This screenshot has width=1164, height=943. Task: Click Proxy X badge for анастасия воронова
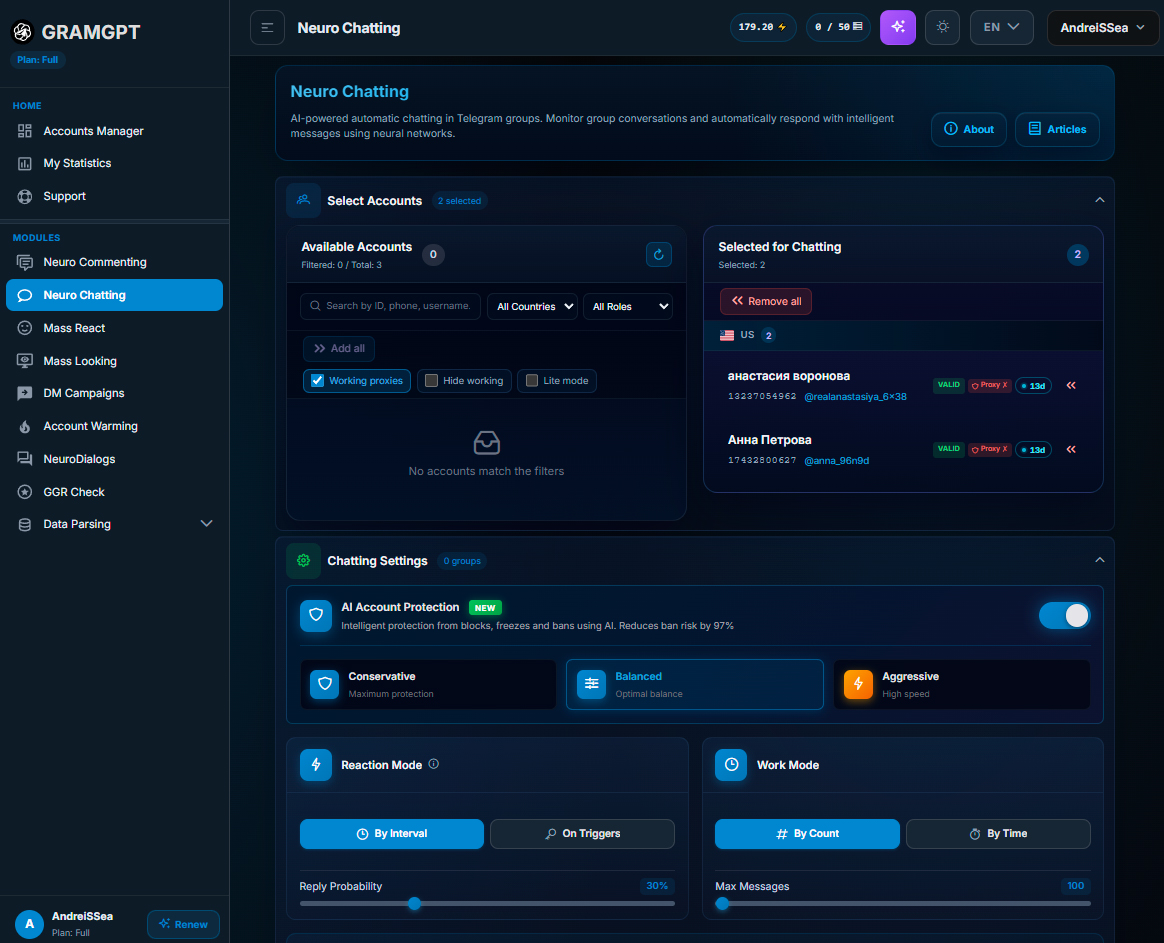[990, 385]
